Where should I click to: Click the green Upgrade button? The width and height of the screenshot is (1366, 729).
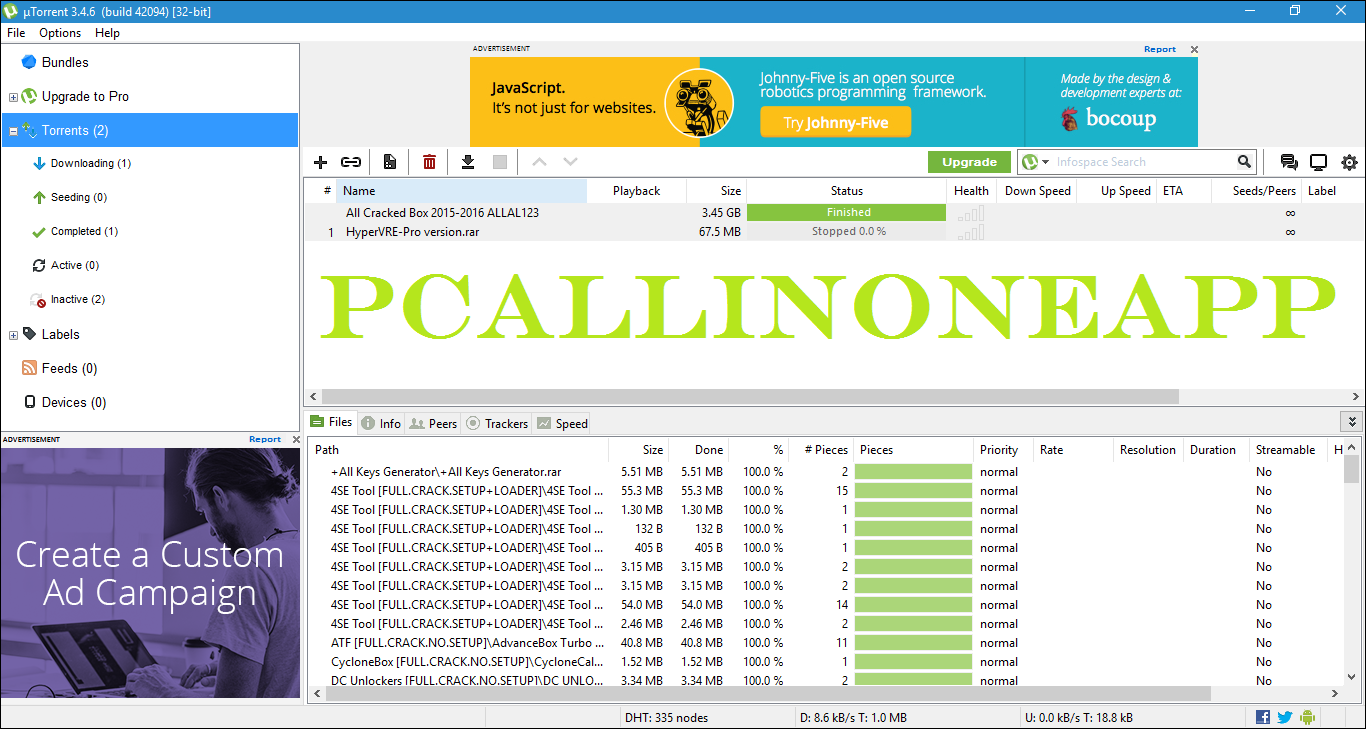coord(969,162)
